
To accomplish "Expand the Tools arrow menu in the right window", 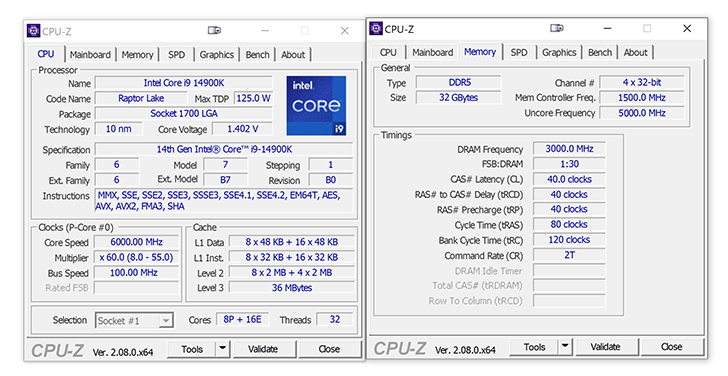I will pyautogui.click(x=565, y=346).
